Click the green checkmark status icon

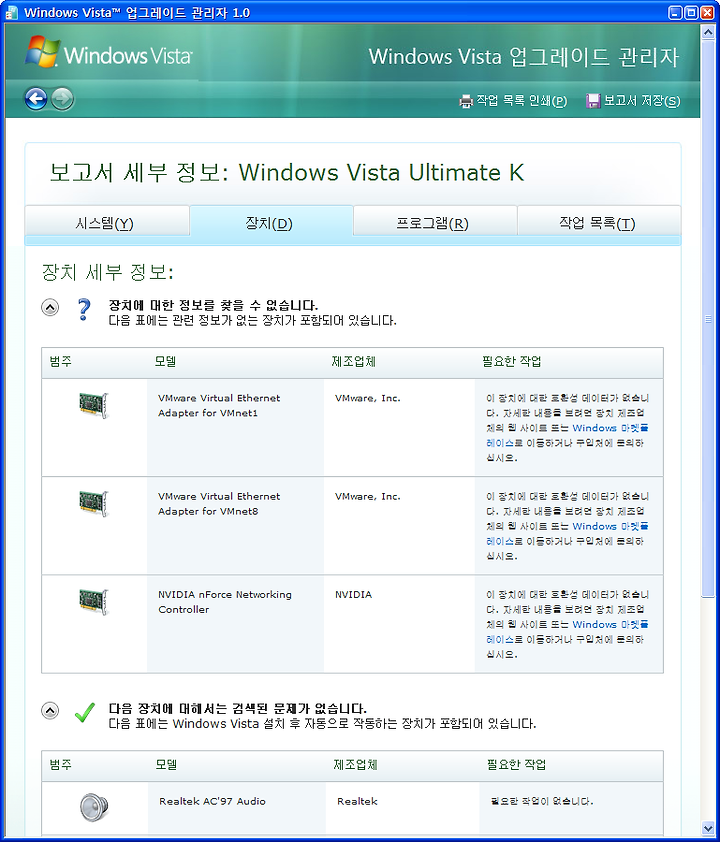pyautogui.click(x=85, y=713)
